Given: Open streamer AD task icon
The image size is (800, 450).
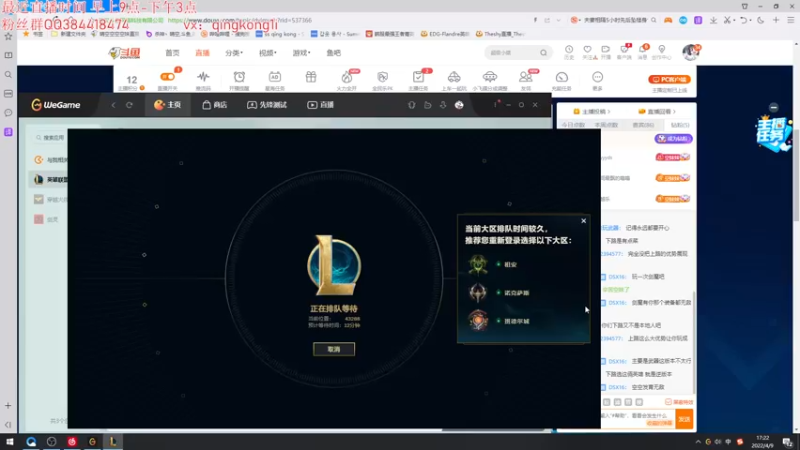Looking at the screenshot, I should click(x=274, y=77).
